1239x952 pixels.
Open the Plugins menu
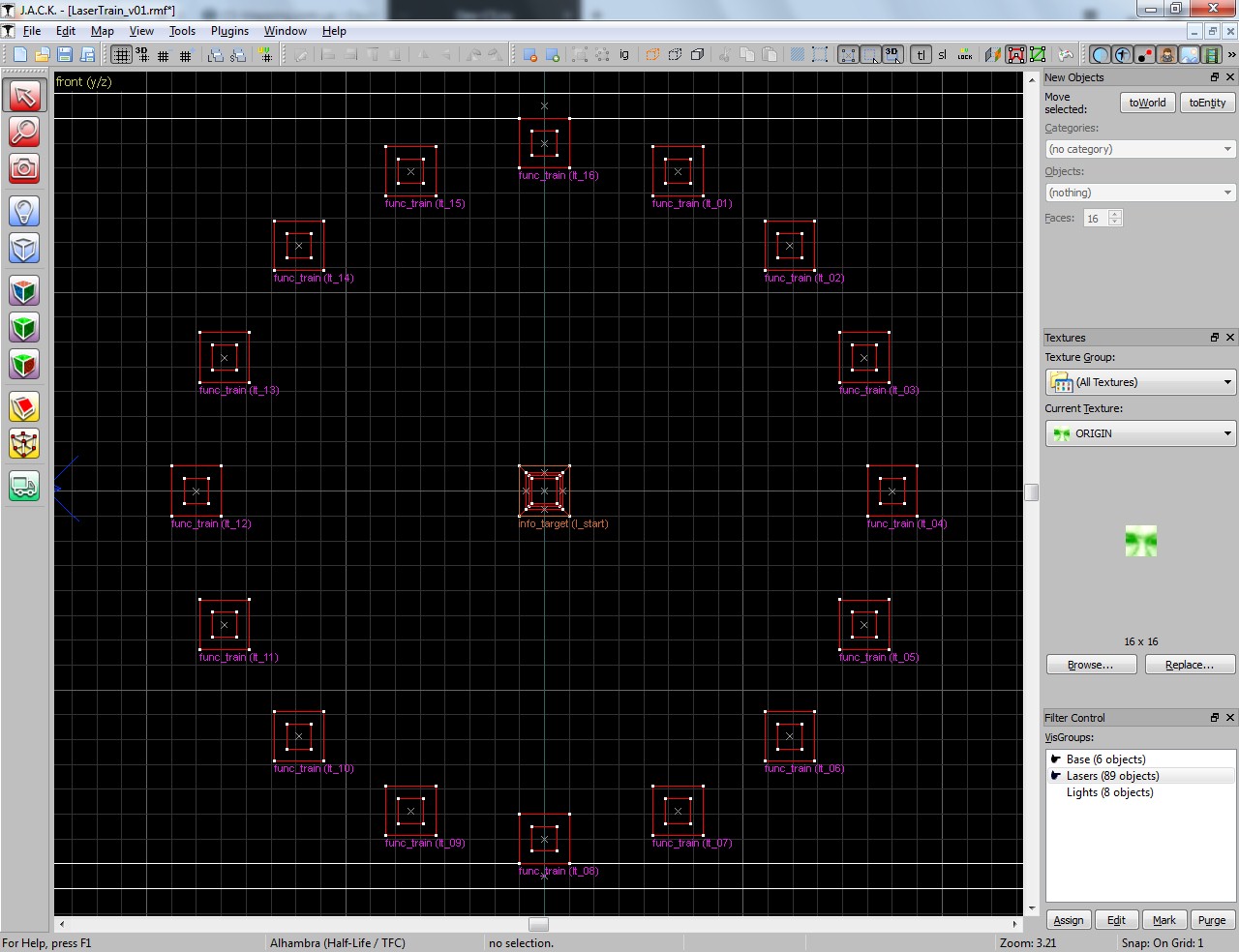coord(229,31)
